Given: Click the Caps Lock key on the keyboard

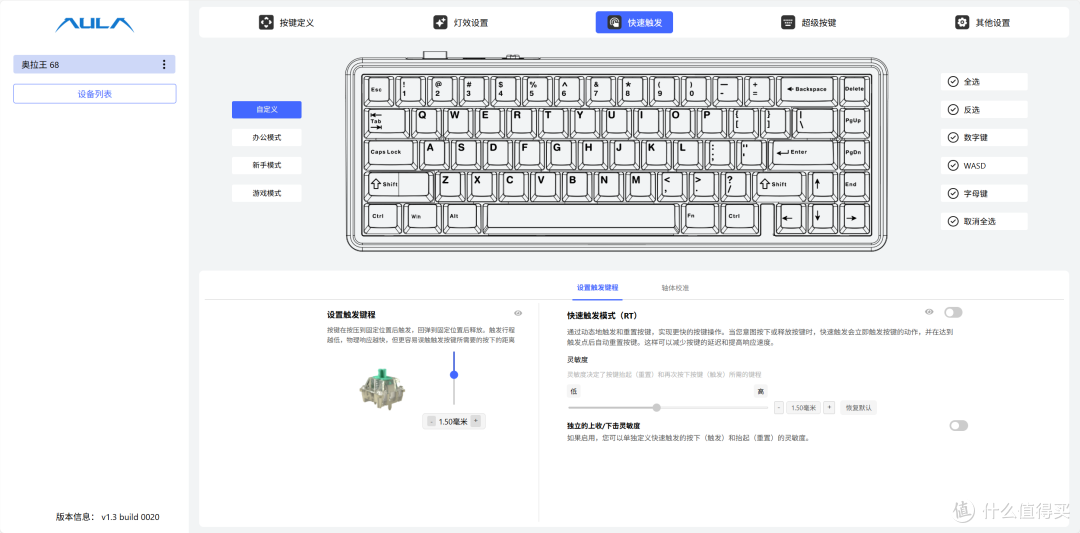Looking at the screenshot, I should (x=391, y=153).
